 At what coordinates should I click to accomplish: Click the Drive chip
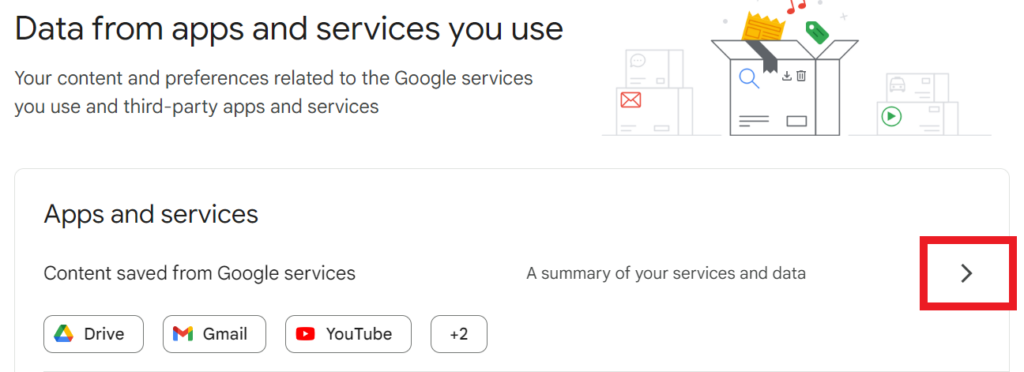(93, 334)
